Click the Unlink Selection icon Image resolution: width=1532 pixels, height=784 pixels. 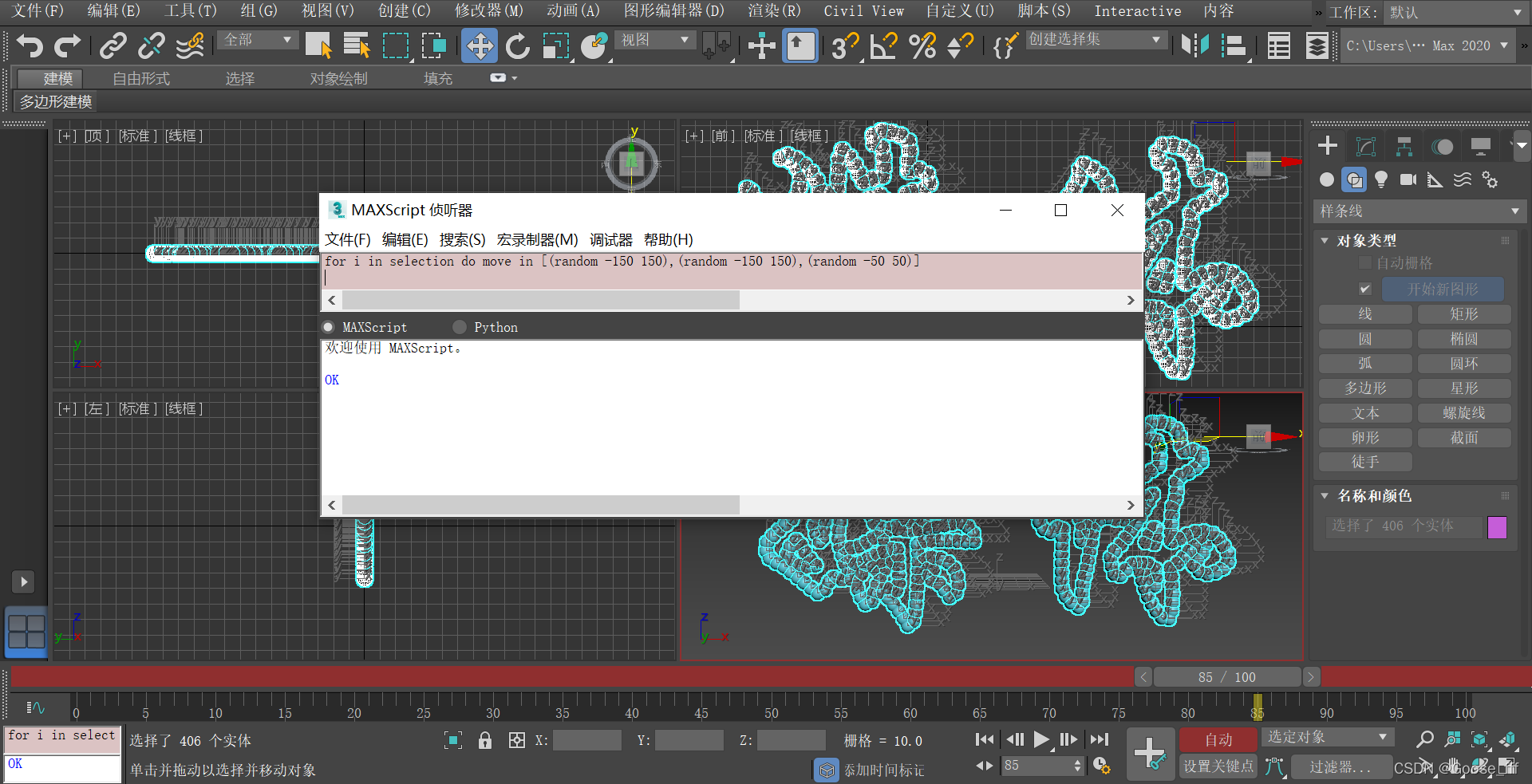point(151,46)
